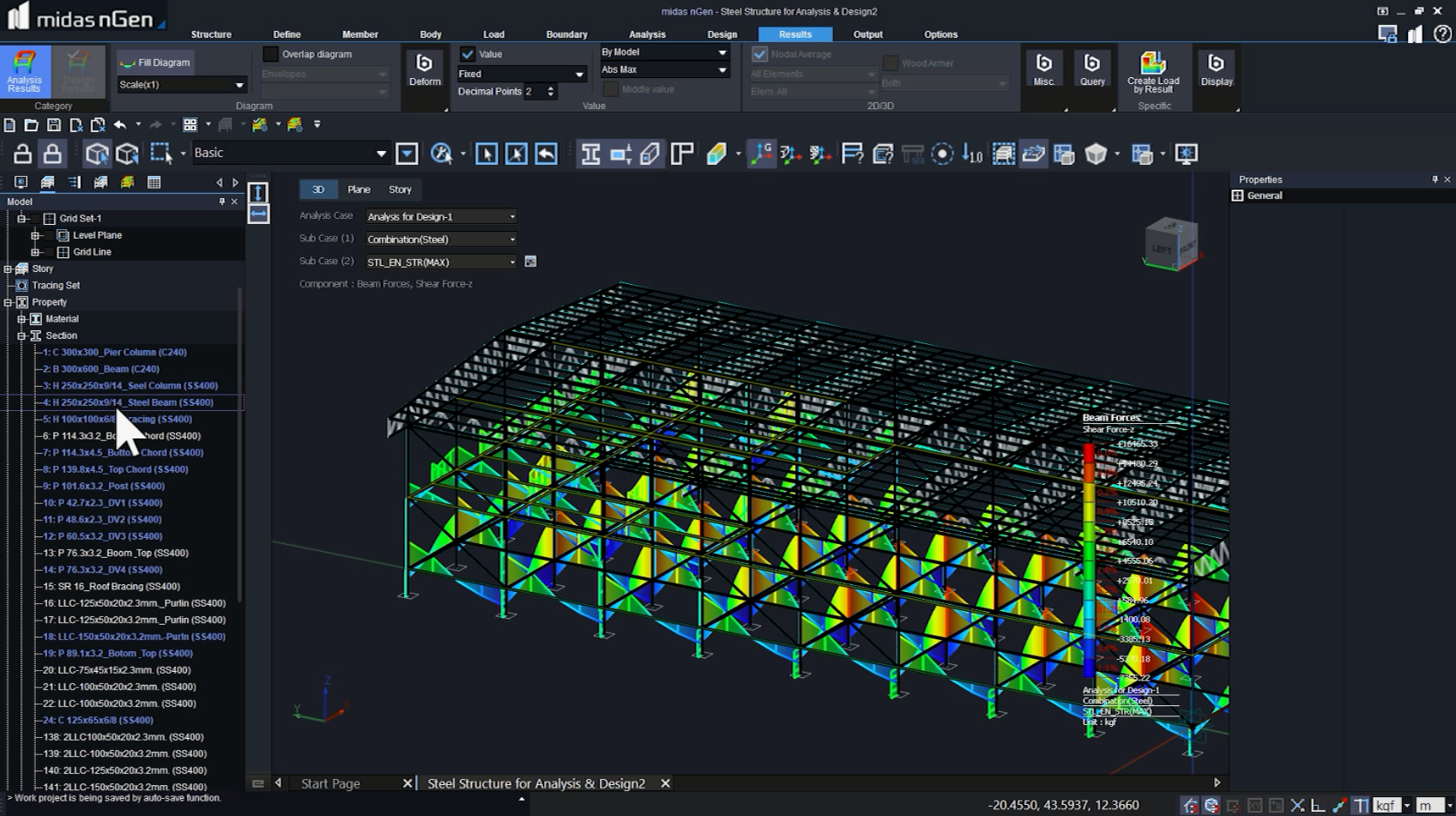Open the Design ribbon tab
Image resolution: width=1456 pixels, height=816 pixels.
click(x=722, y=34)
